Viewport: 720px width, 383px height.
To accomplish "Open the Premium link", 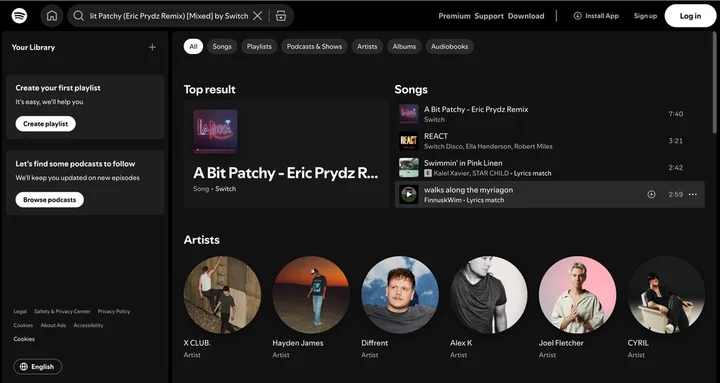I will pyautogui.click(x=454, y=16).
